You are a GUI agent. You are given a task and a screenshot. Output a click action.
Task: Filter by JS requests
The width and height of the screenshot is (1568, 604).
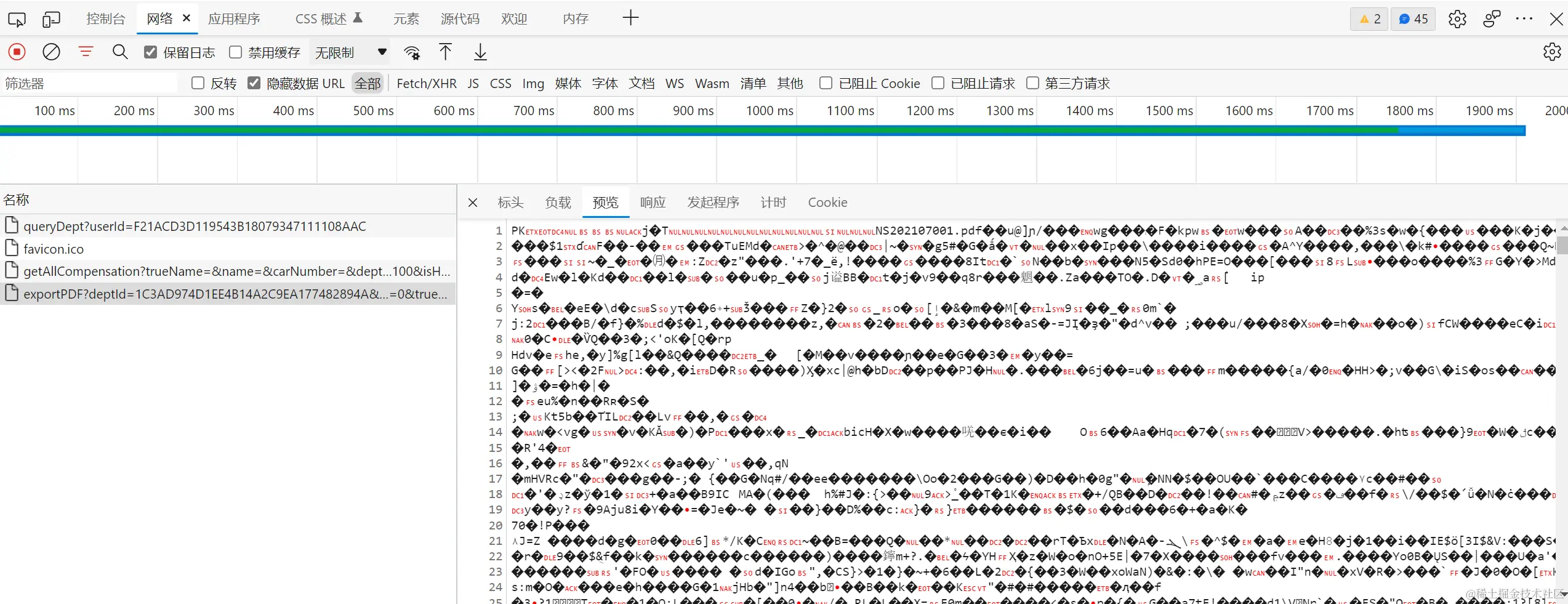(x=473, y=83)
